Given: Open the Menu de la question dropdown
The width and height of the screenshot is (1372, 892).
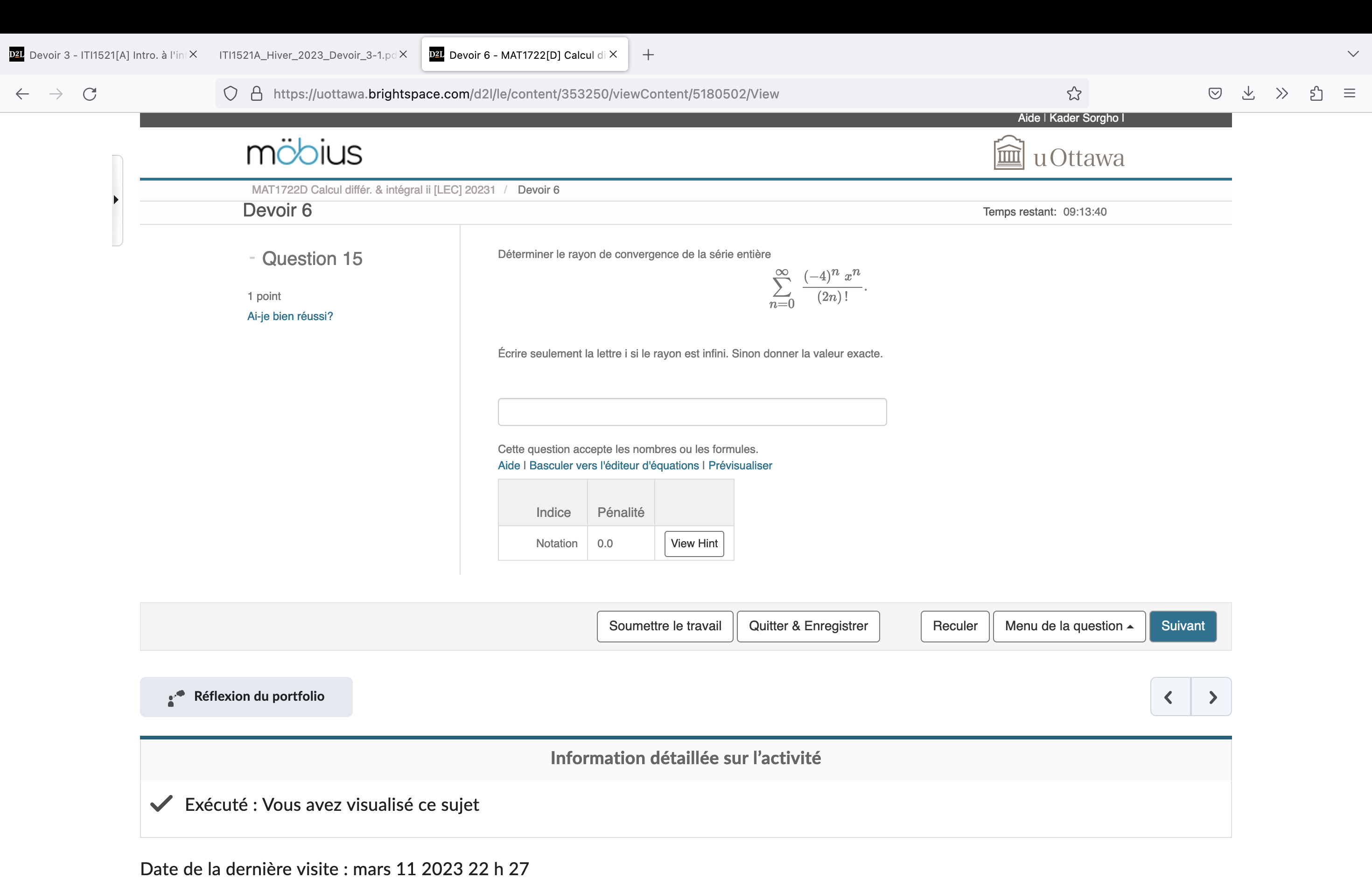Looking at the screenshot, I should pyautogui.click(x=1068, y=627).
